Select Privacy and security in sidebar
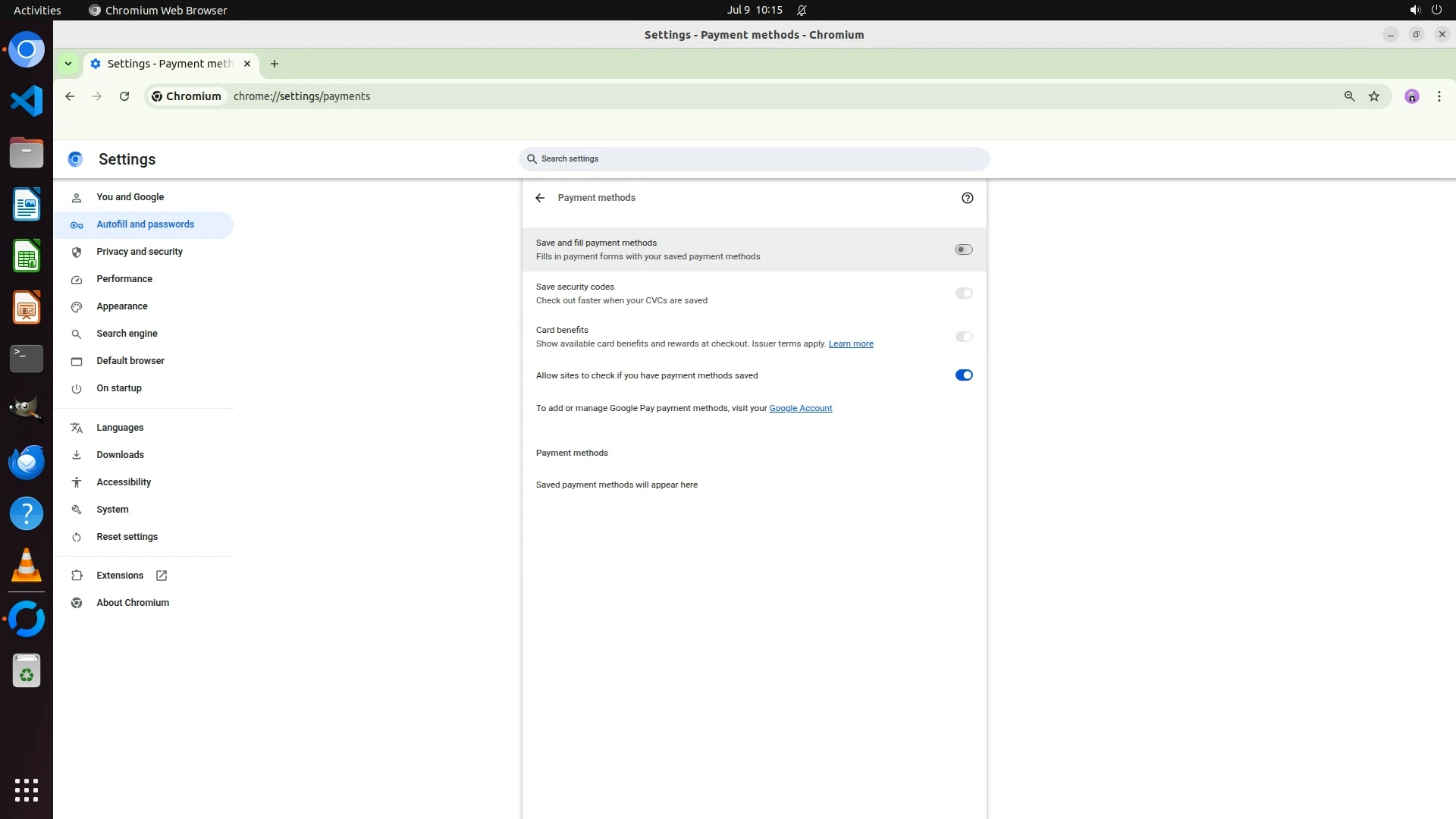 tap(140, 252)
